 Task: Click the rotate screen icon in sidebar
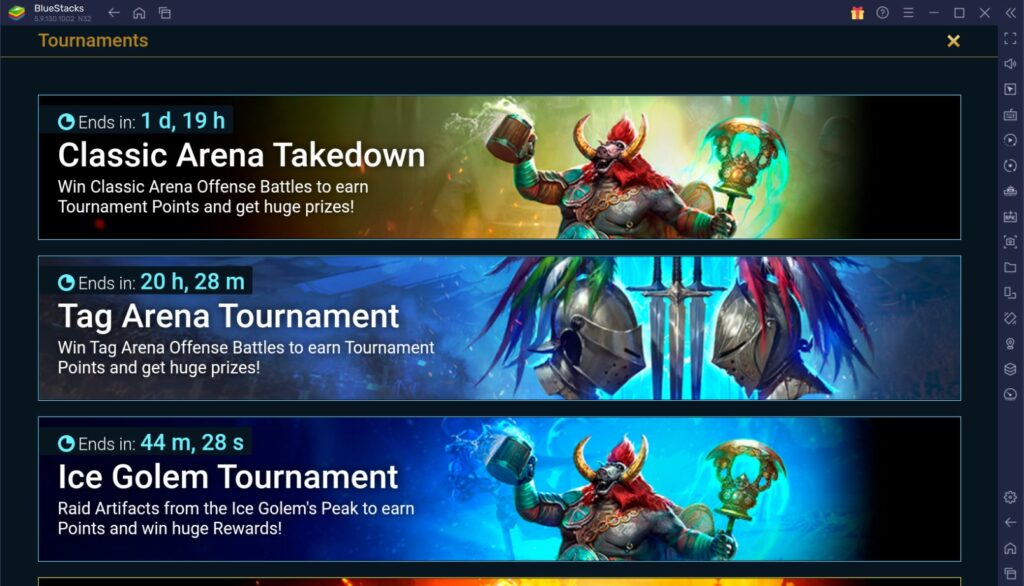pyautogui.click(x=1010, y=293)
